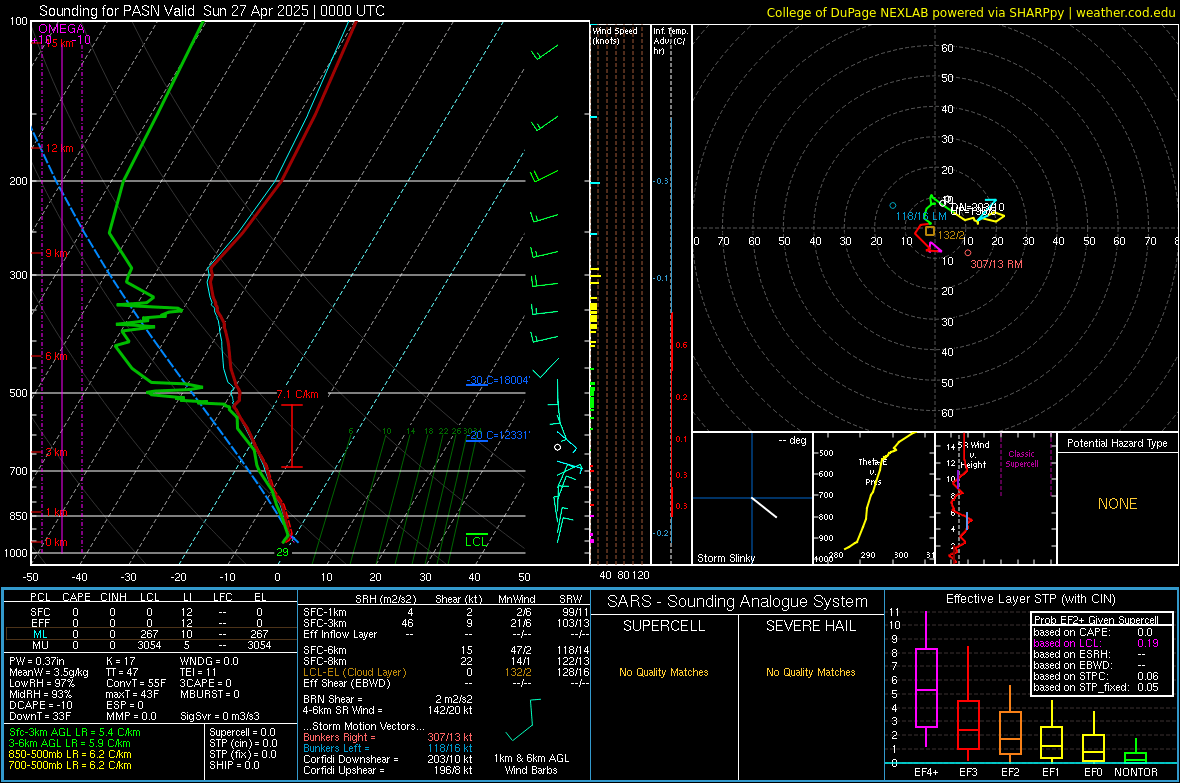Click the 'SRH (m2/s2)' column header
Viewport: 1180px width, 783px height.
tap(385, 599)
